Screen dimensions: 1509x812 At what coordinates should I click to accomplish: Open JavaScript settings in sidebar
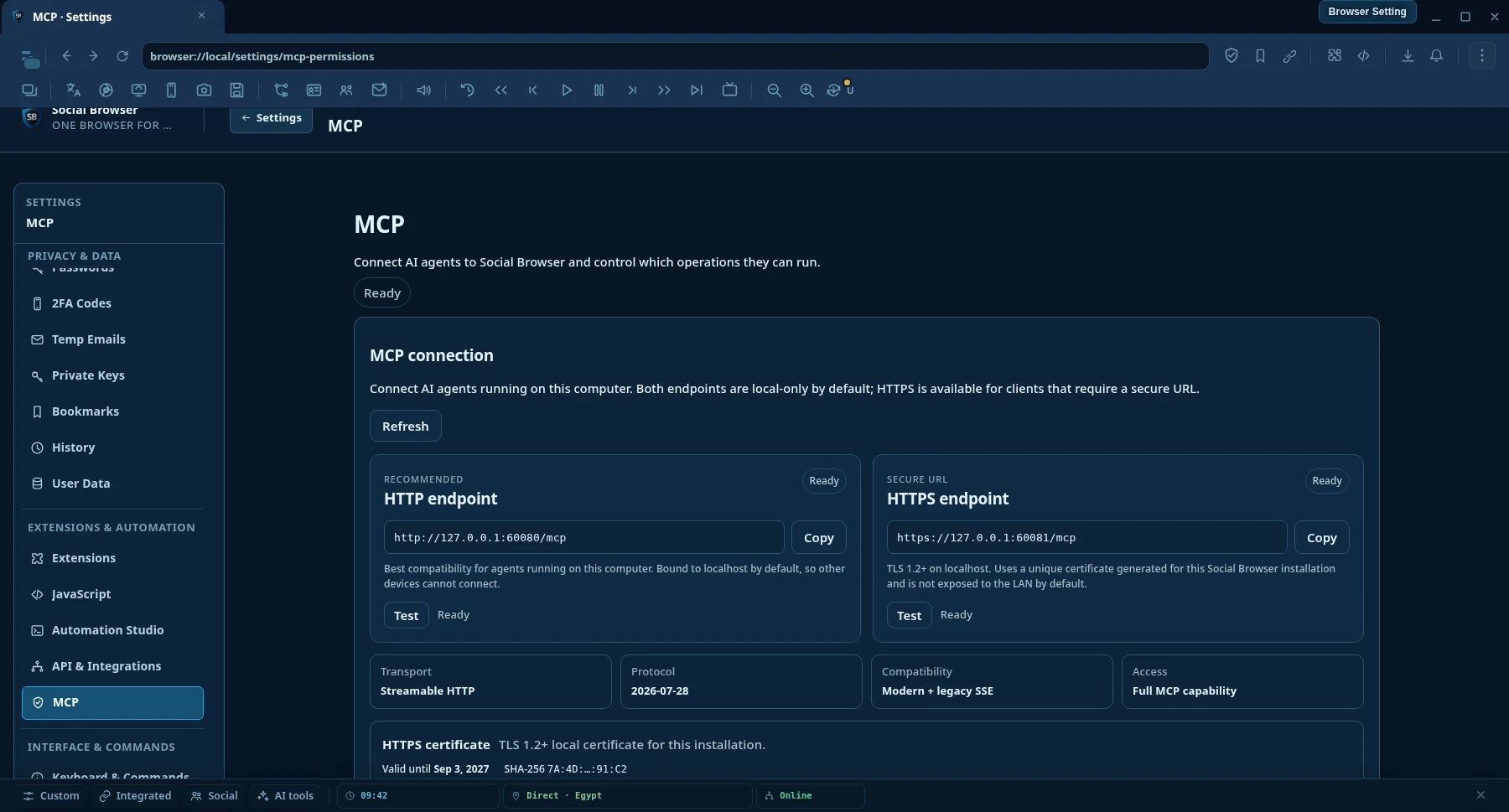pyautogui.click(x=112, y=594)
